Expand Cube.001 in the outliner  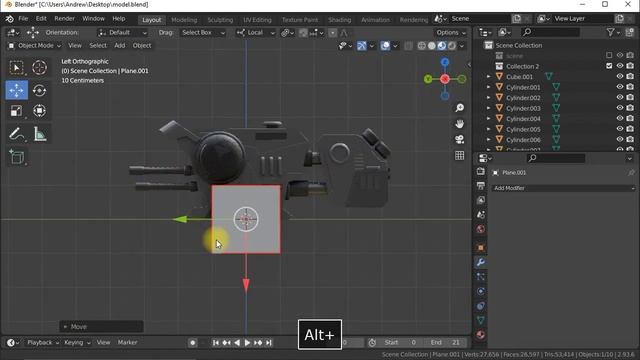[489, 76]
